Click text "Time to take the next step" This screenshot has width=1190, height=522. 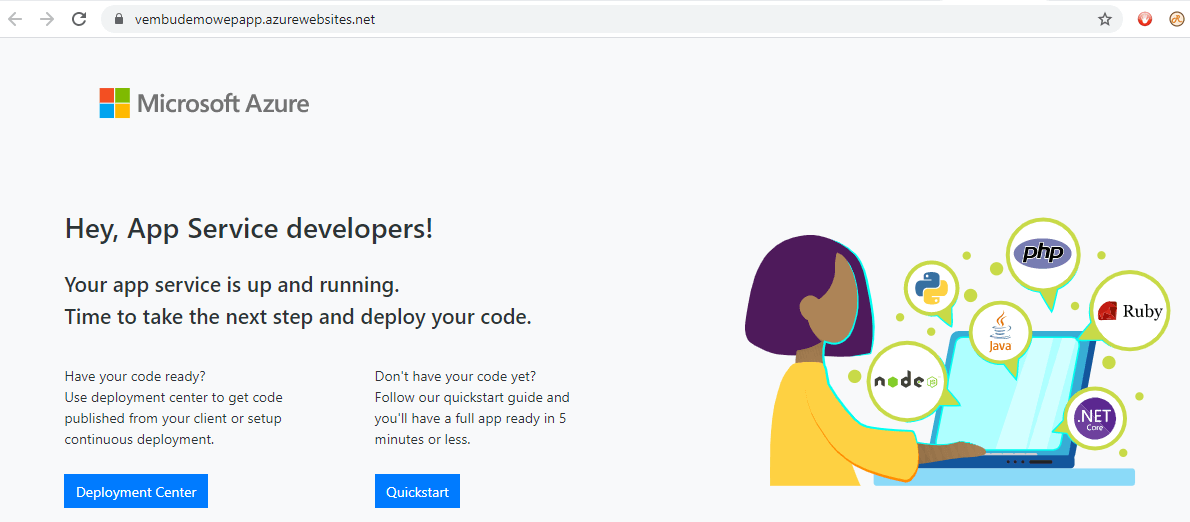189,317
